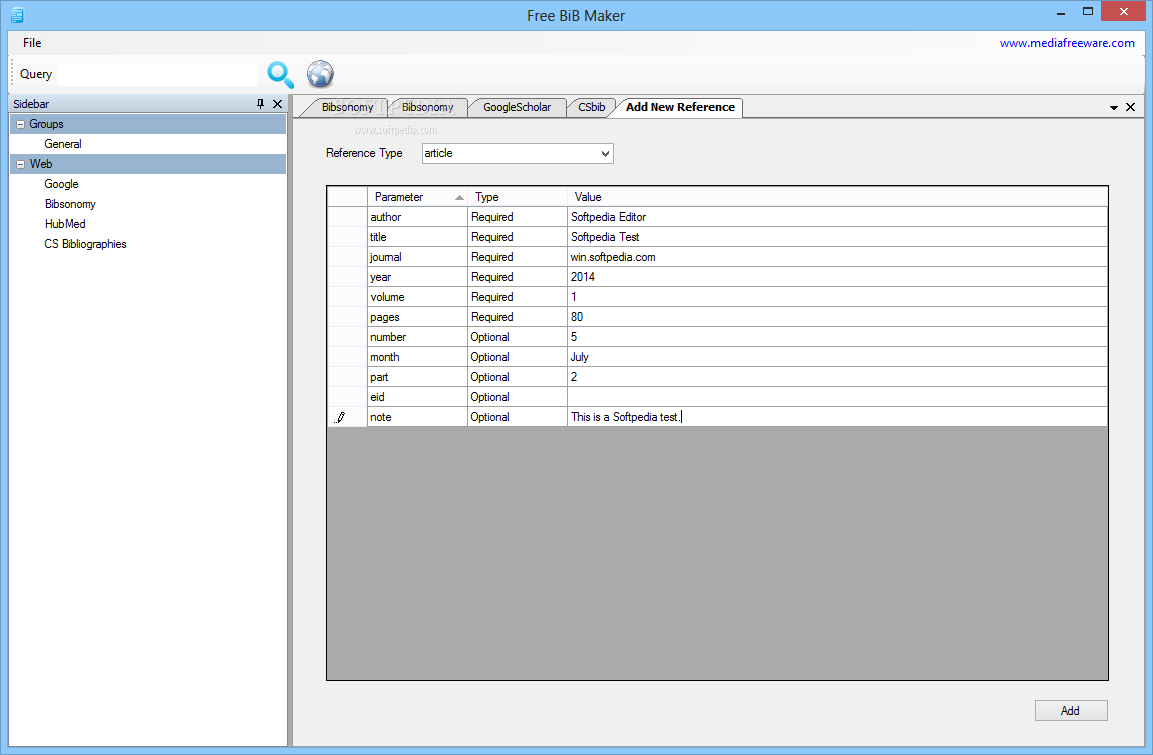The width and height of the screenshot is (1153, 755).
Task: Click the Value column header
Action: click(x=838, y=197)
